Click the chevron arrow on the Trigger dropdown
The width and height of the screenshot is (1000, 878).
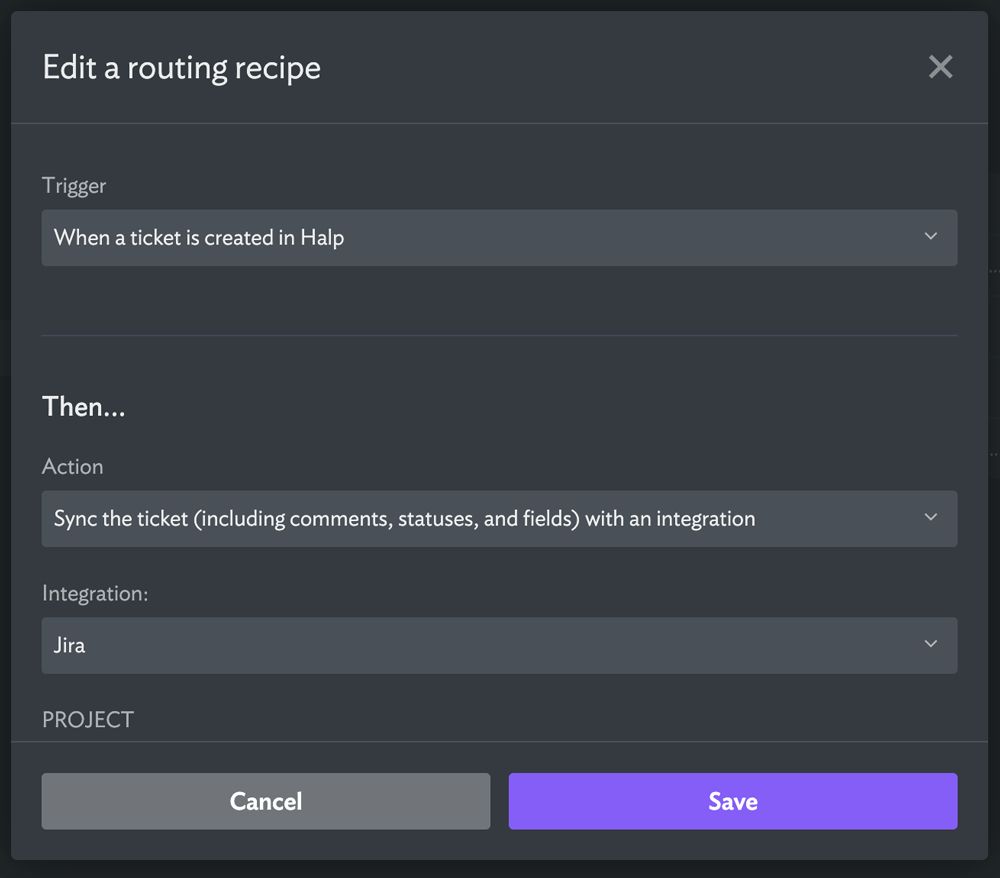pos(930,237)
